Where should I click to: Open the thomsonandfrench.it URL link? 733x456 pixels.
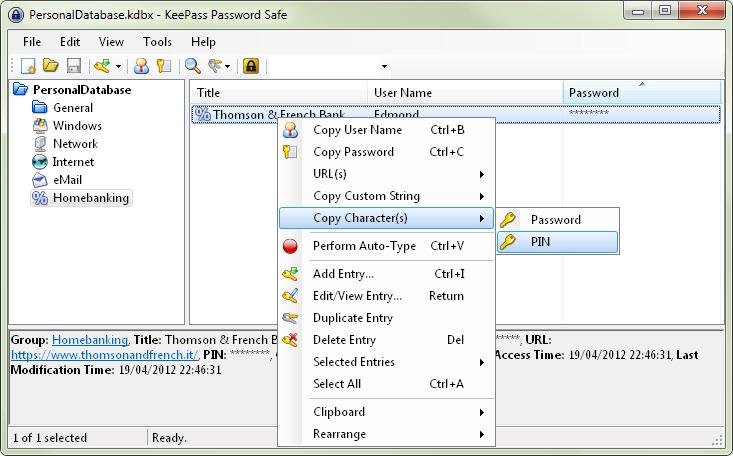[105, 355]
